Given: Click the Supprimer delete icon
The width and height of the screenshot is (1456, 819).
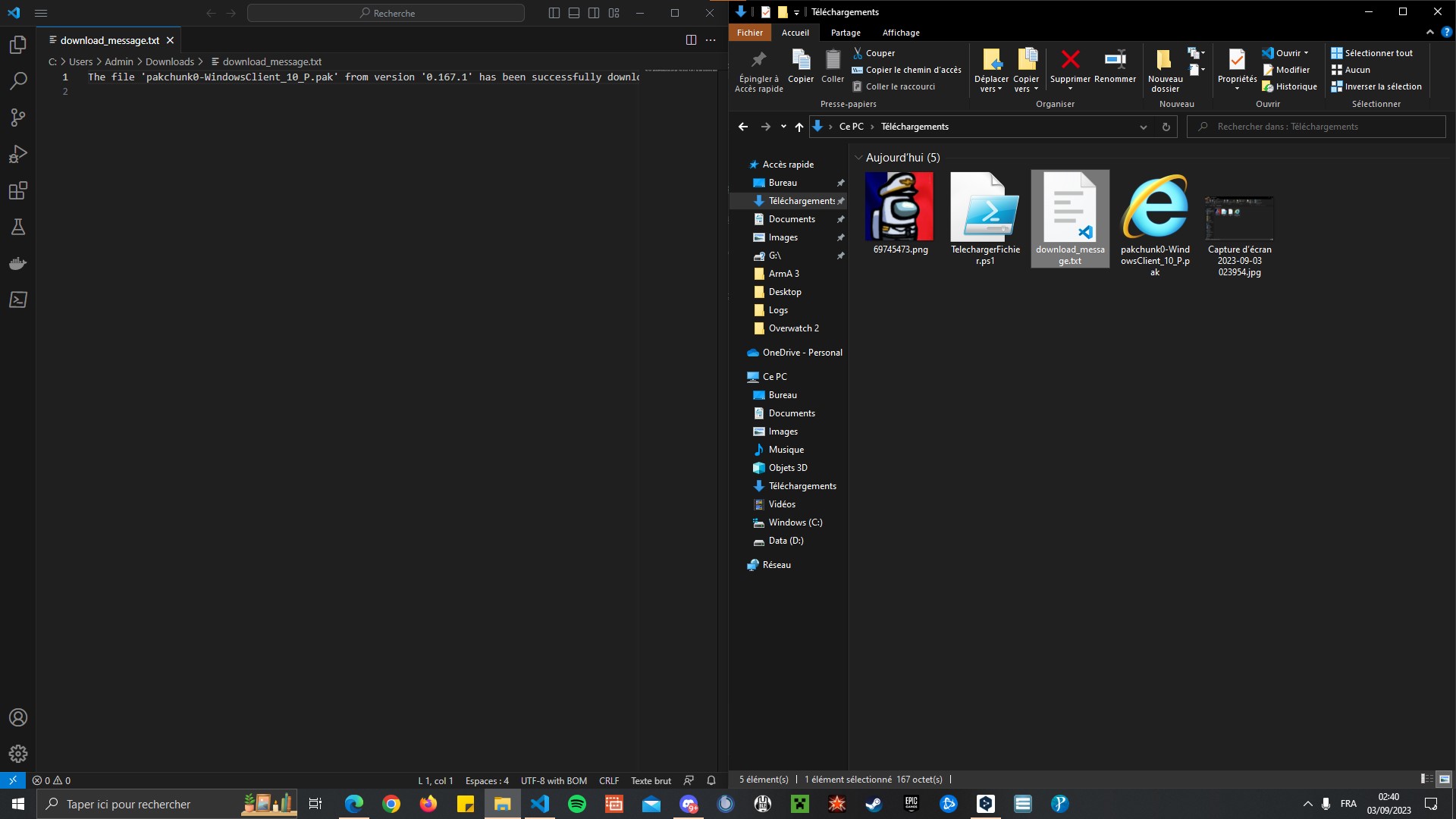Looking at the screenshot, I should 1070,60.
